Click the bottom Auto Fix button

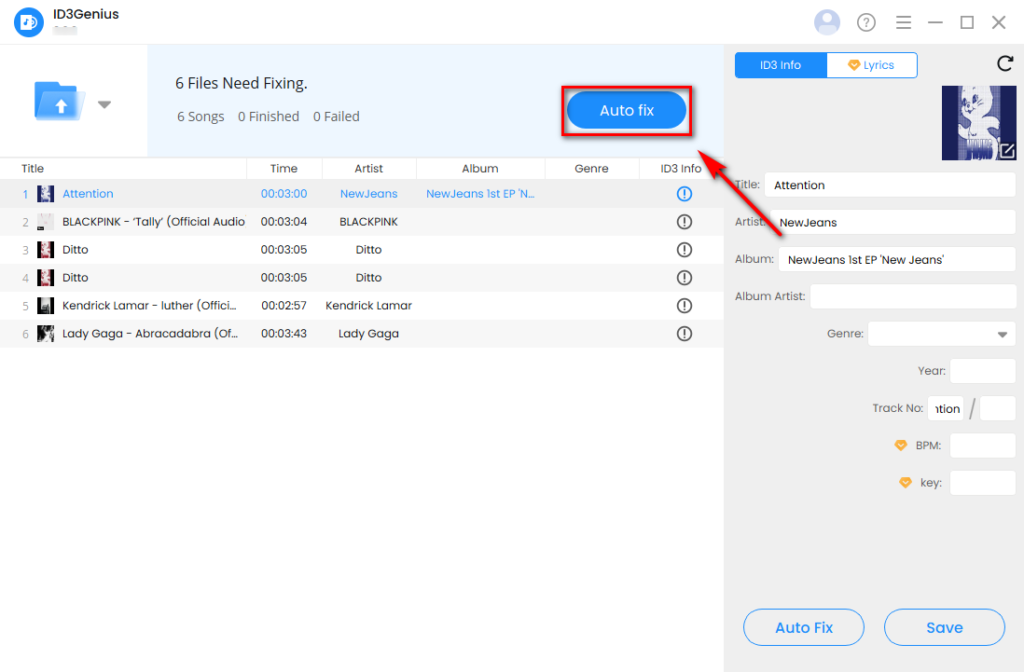click(803, 627)
